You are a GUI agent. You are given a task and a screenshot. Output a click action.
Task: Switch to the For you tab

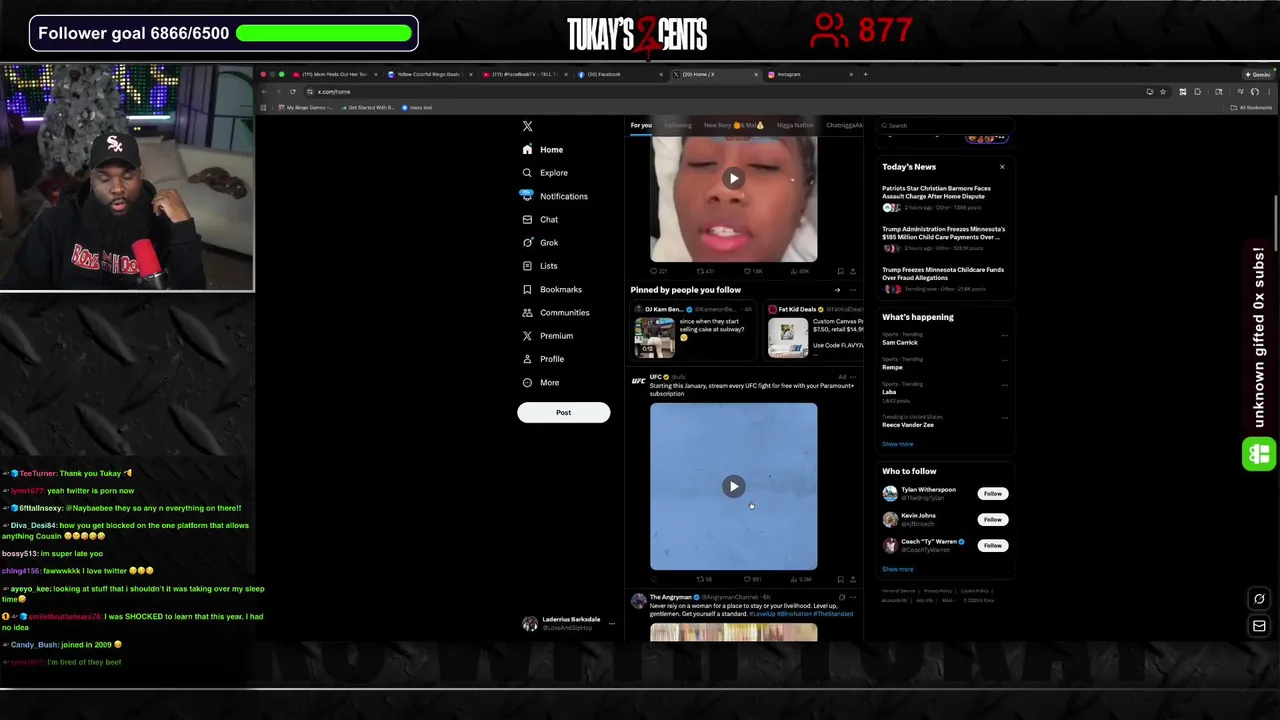tap(641, 125)
